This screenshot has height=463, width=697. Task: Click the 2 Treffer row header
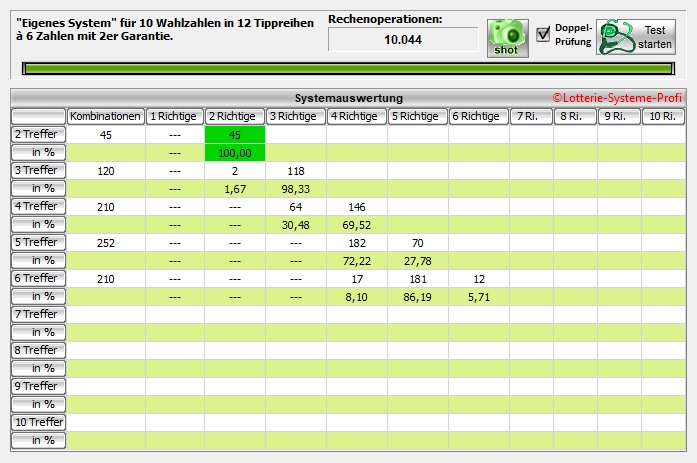(x=39, y=134)
